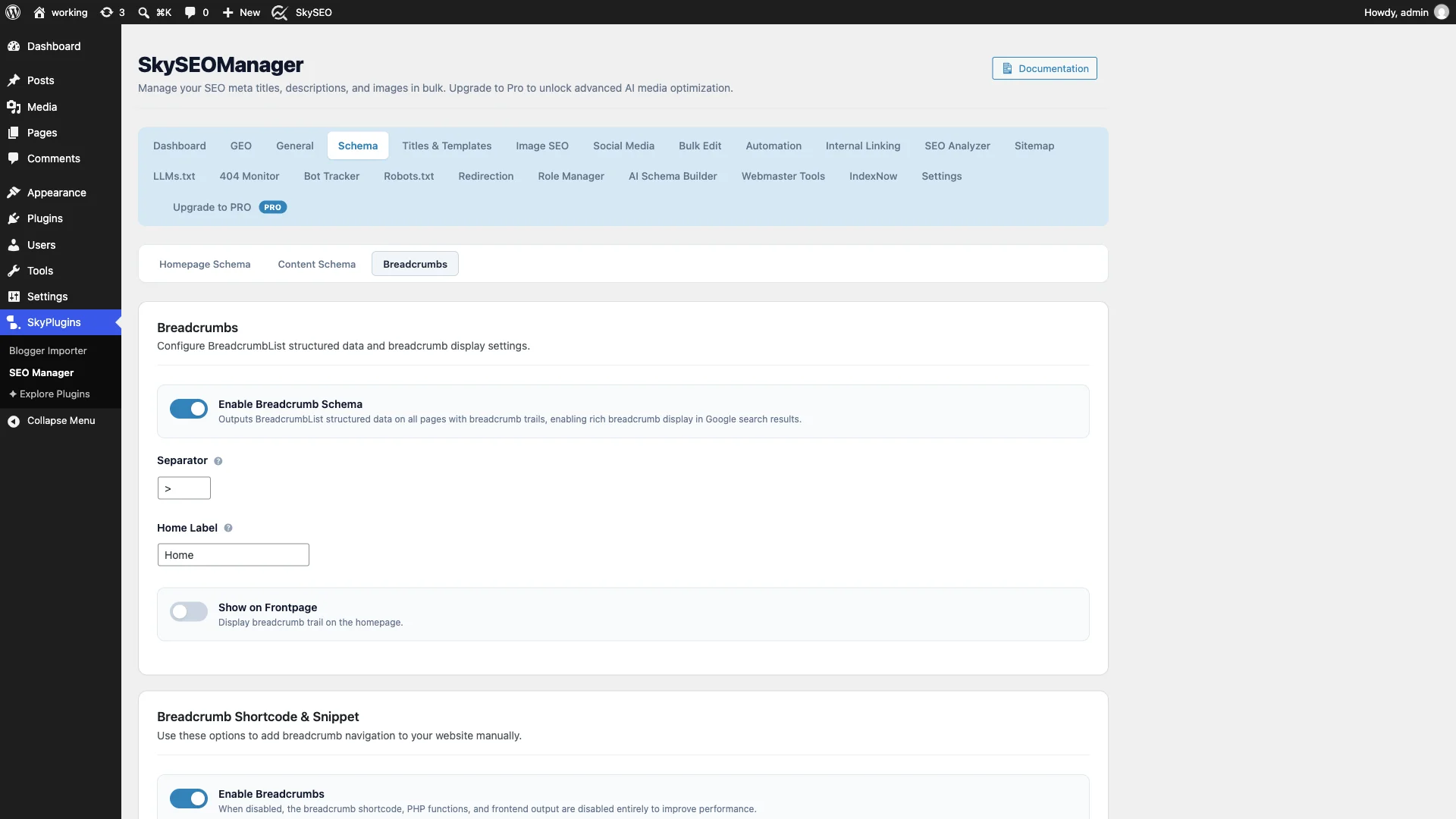Click the Separator input field

click(x=184, y=488)
